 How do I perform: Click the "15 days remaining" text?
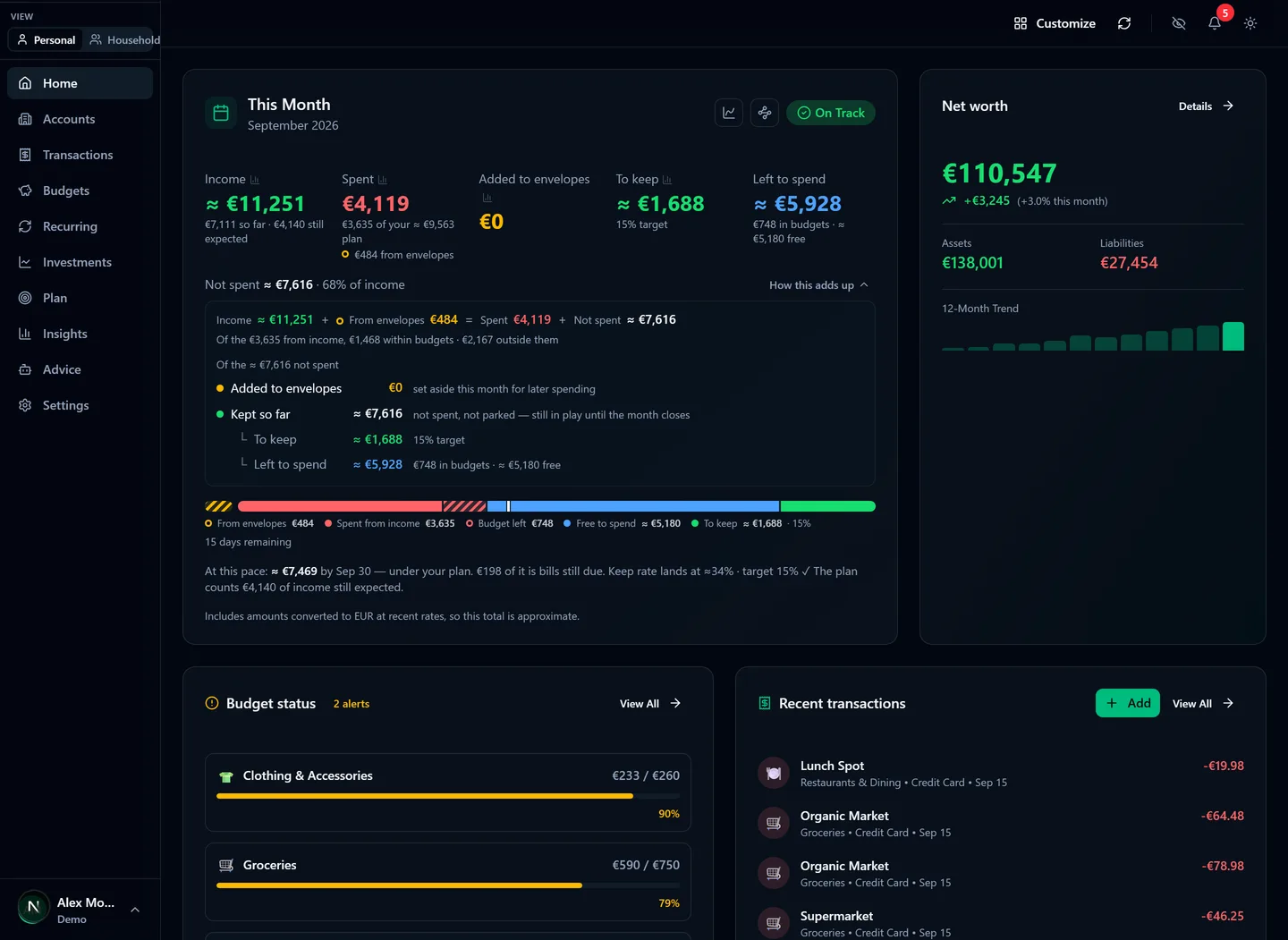[x=248, y=542]
